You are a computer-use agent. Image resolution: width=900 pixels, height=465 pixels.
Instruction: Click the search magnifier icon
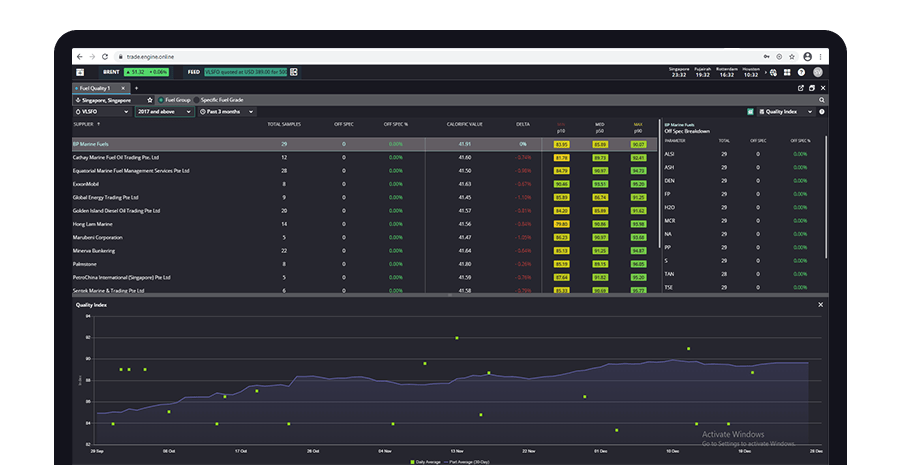tap(822, 100)
